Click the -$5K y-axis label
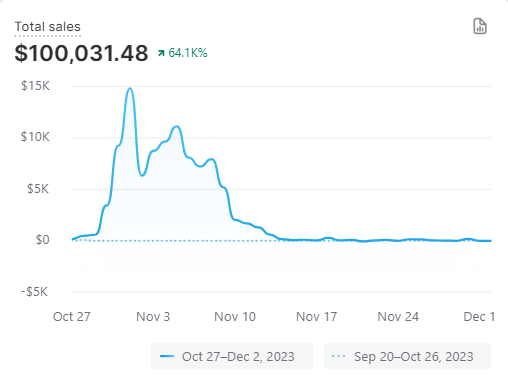508x379 pixels. (35, 292)
